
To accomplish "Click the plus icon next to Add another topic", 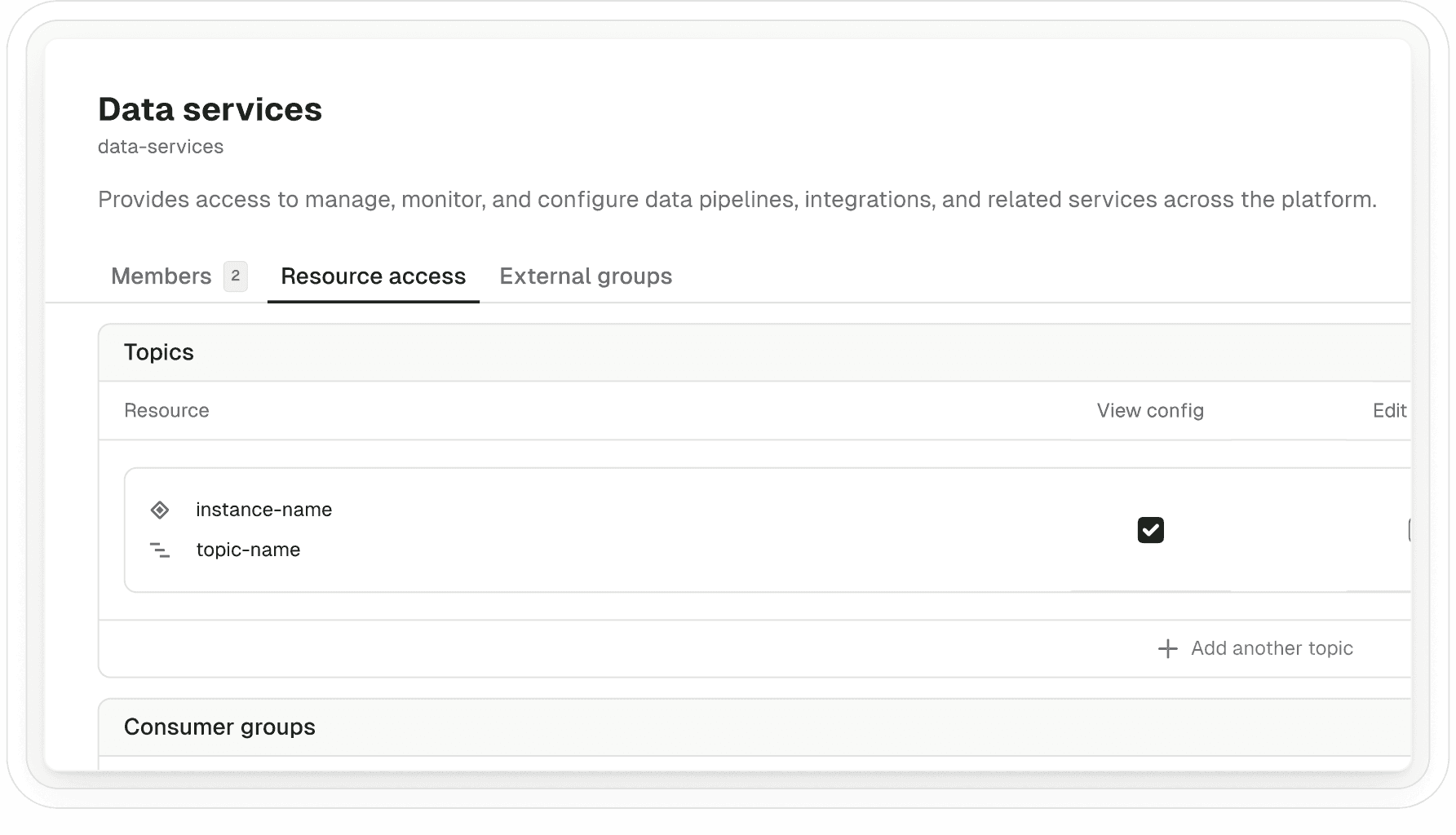I will [1168, 648].
